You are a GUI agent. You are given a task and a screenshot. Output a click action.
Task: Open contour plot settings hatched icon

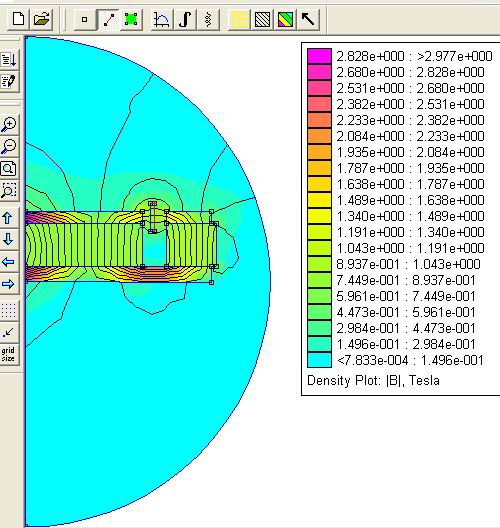262,20
